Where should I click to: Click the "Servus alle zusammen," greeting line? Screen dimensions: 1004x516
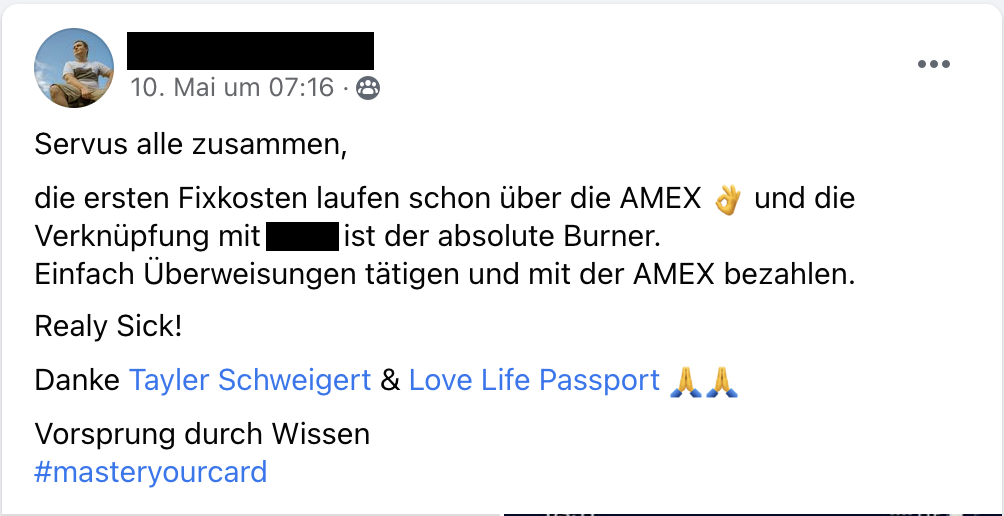coord(190,145)
